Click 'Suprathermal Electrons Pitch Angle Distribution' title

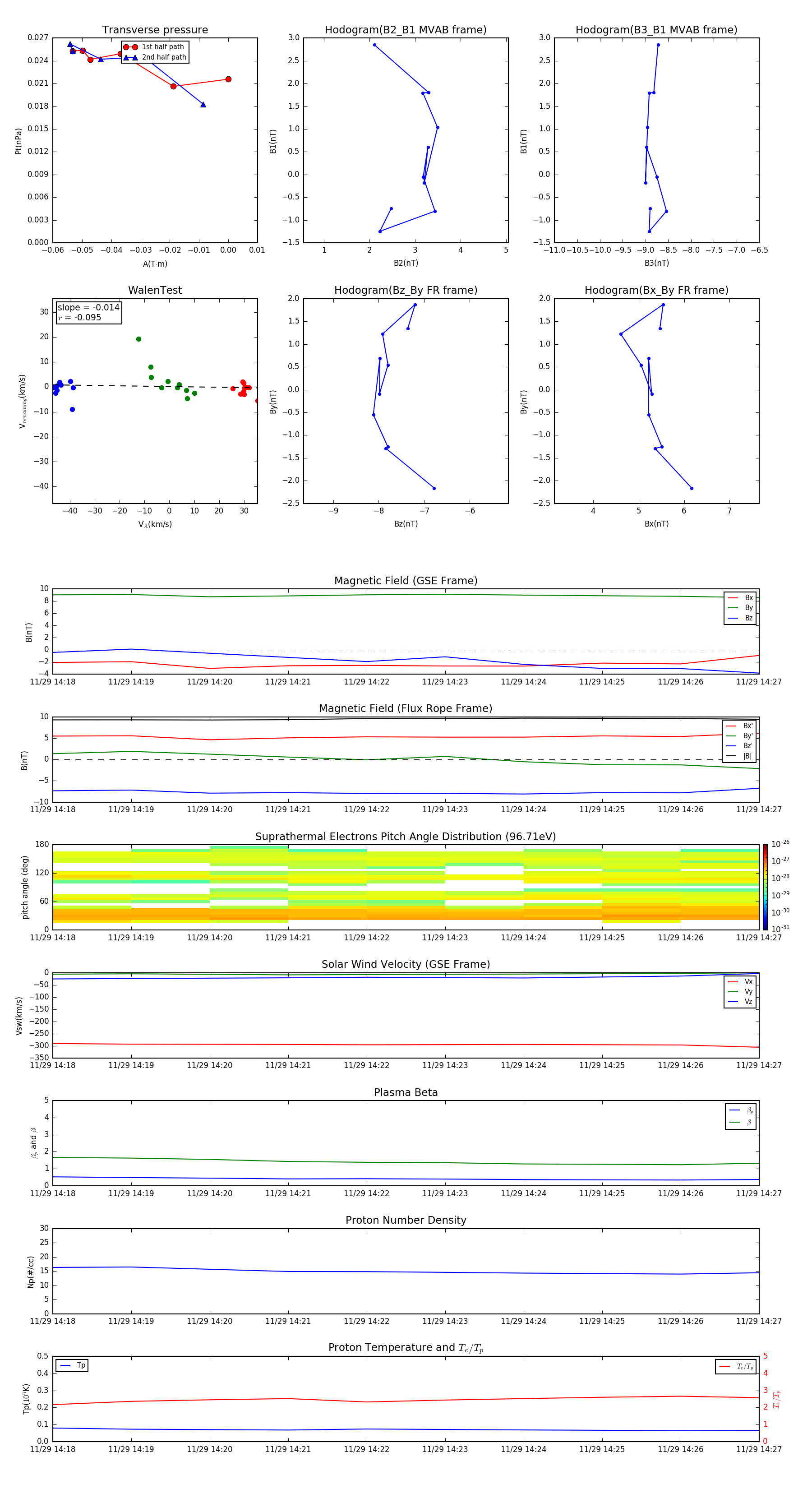(x=406, y=837)
